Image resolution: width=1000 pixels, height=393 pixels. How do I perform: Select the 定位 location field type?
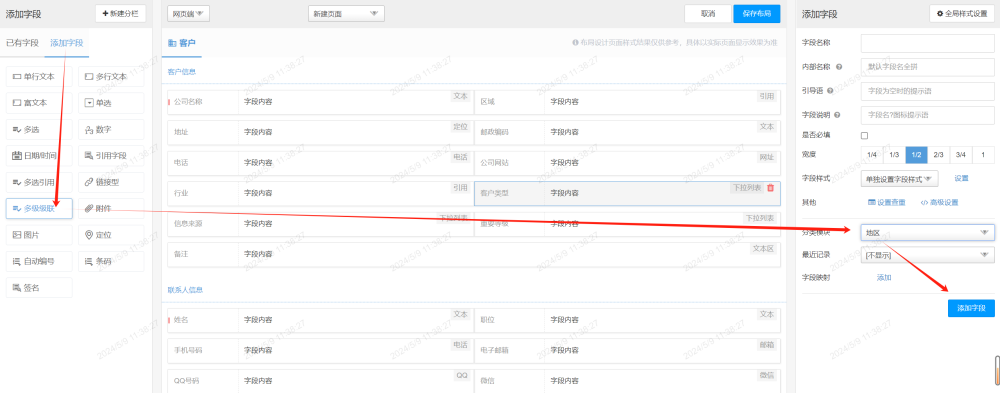[111, 235]
